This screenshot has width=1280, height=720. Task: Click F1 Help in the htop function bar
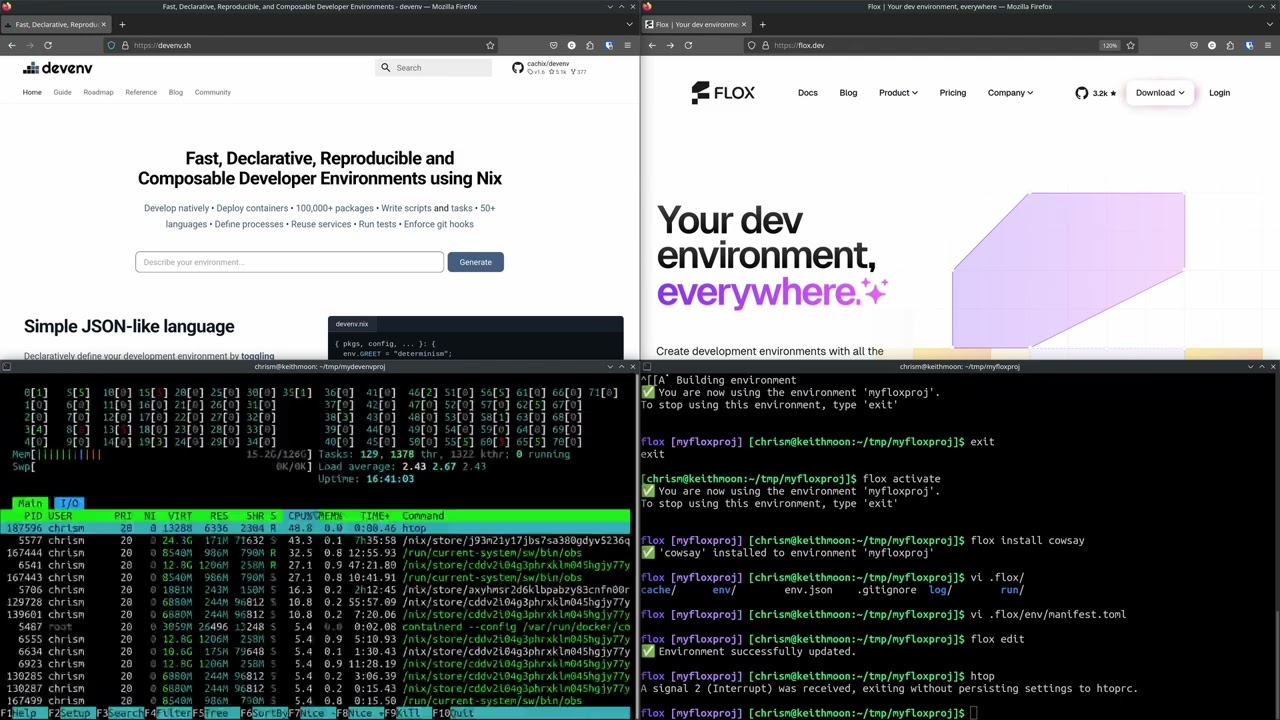(23, 713)
